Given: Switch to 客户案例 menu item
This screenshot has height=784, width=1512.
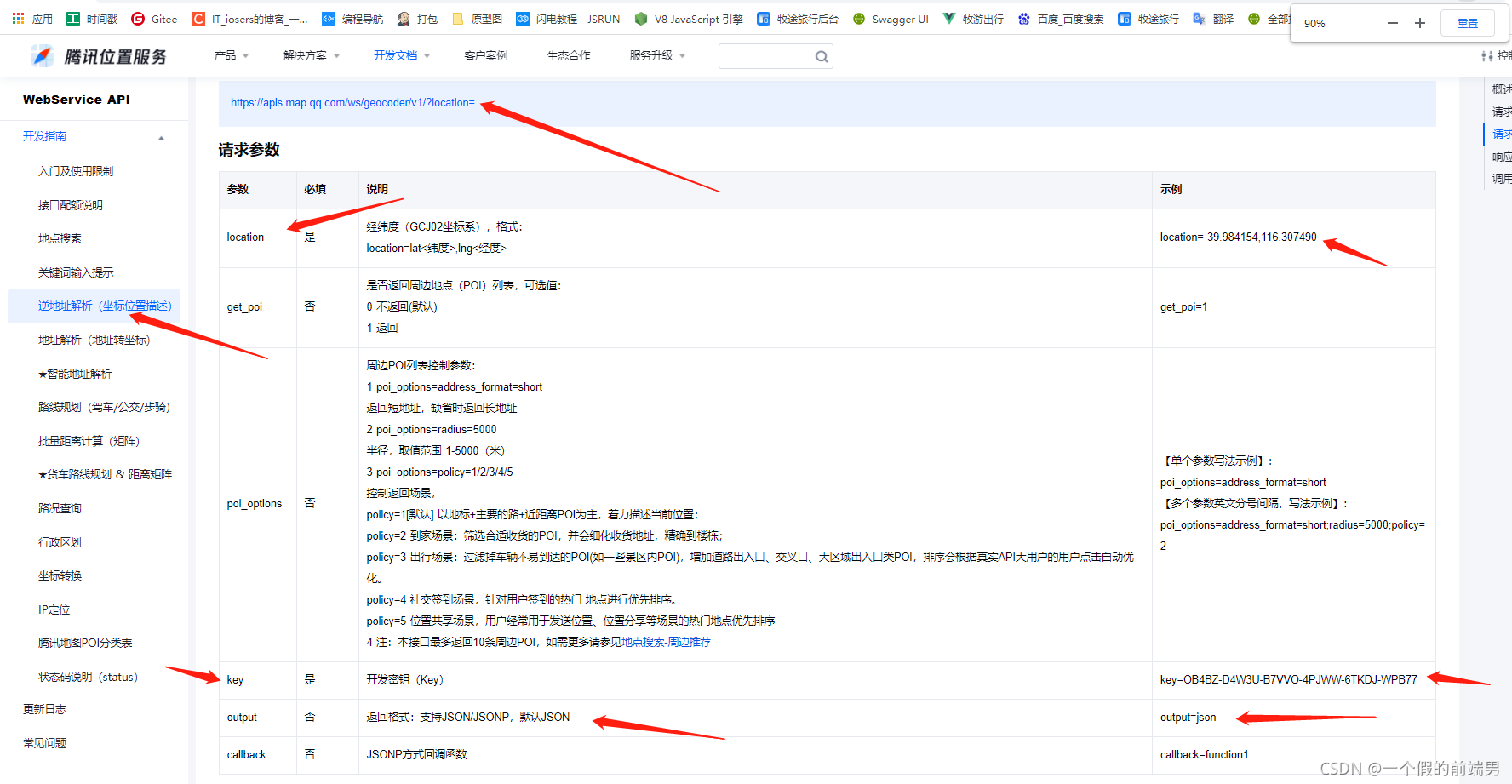Looking at the screenshot, I should coord(485,55).
